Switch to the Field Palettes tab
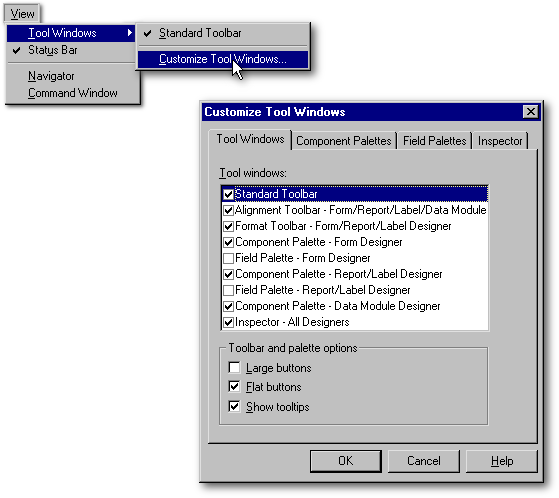 coord(435,141)
